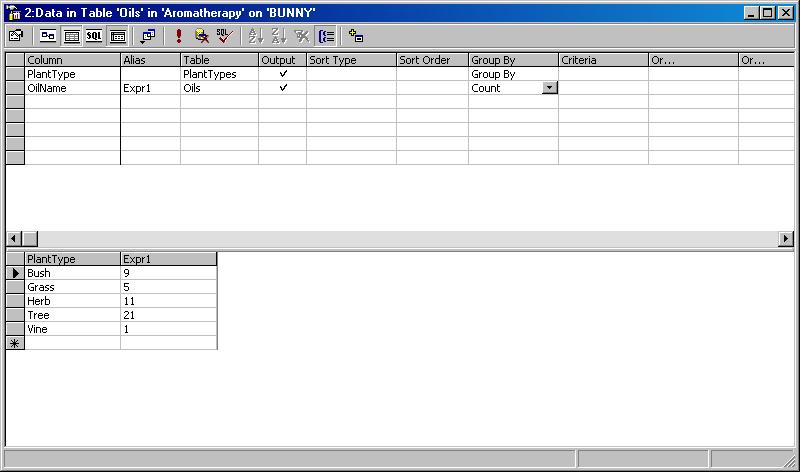Click the PlantType header in the results pane
Viewport: 800px width, 472px height.
tap(72, 259)
